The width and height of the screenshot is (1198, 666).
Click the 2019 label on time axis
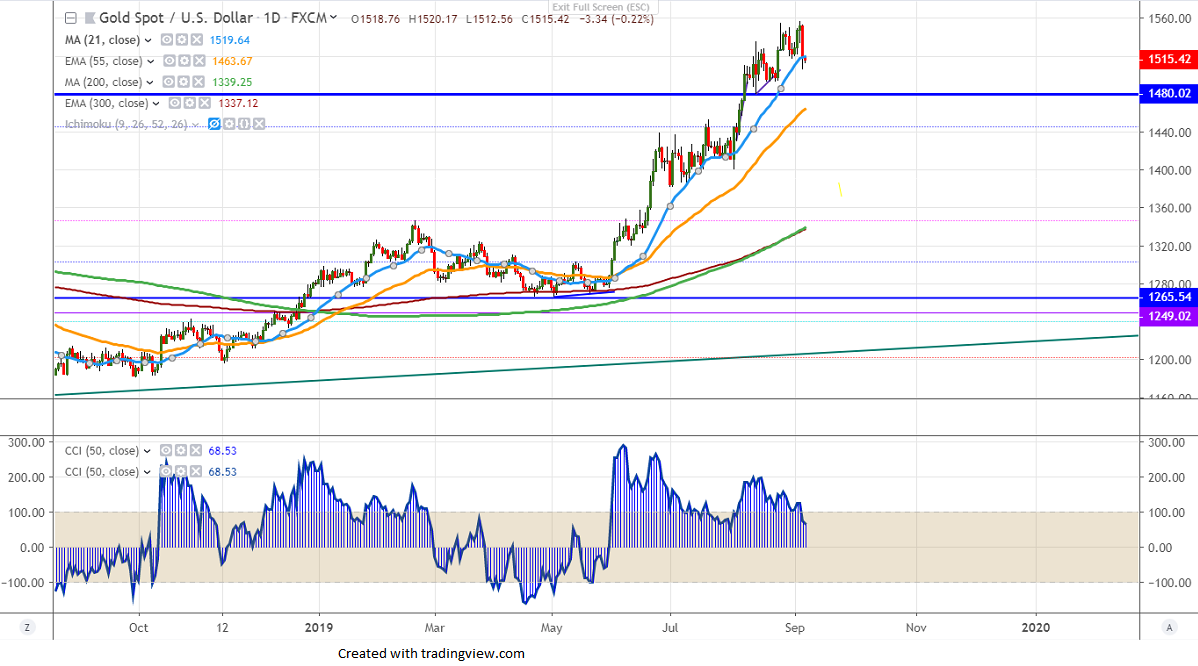tap(319, 628)
